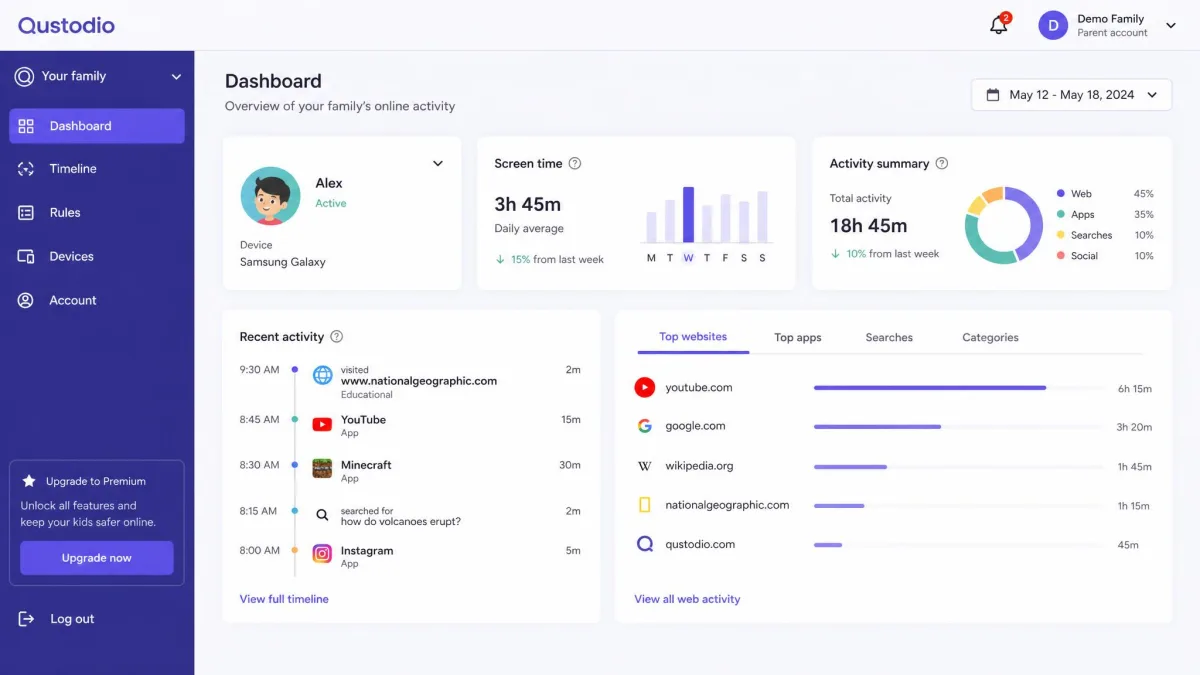The width and height of the screenshot is (1200, 675).
Task: Click the Recent activity help icon
Action: [x=337, y=336]
